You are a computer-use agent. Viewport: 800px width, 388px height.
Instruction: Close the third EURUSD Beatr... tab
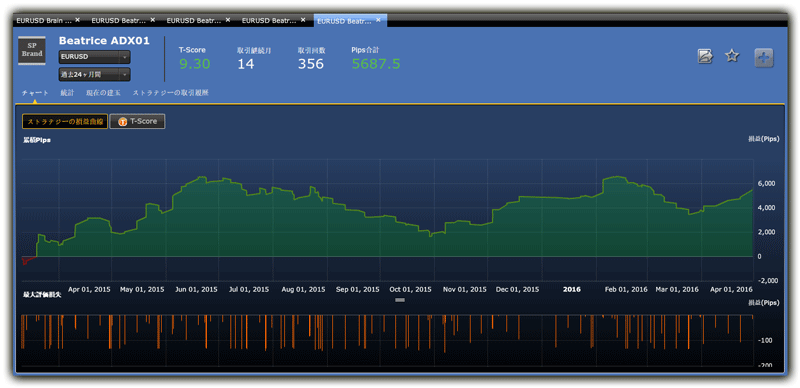(x=228, y=20)
